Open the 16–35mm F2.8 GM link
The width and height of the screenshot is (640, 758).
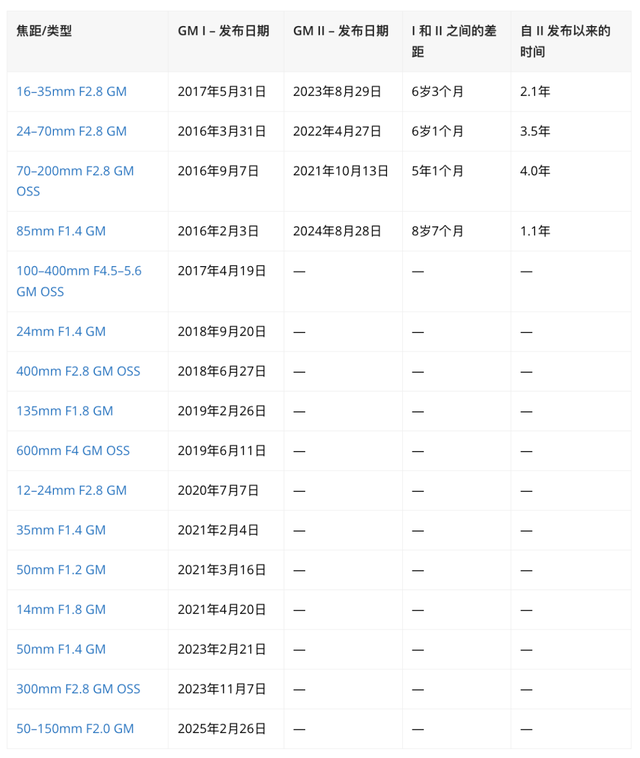(x=71, y=91)
